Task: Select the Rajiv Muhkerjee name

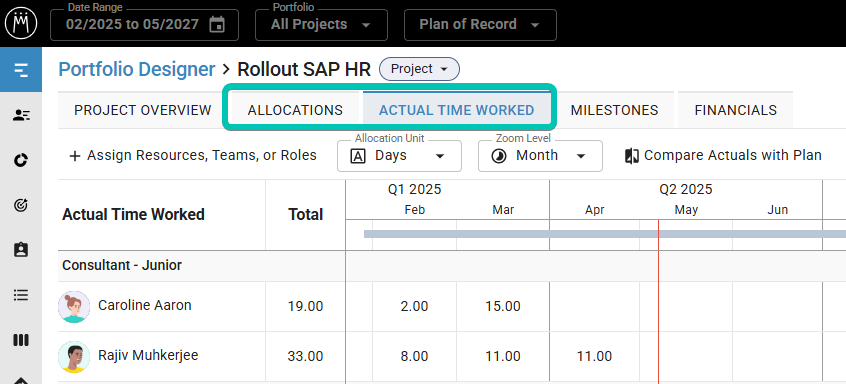Action: [x=148, y=355]
